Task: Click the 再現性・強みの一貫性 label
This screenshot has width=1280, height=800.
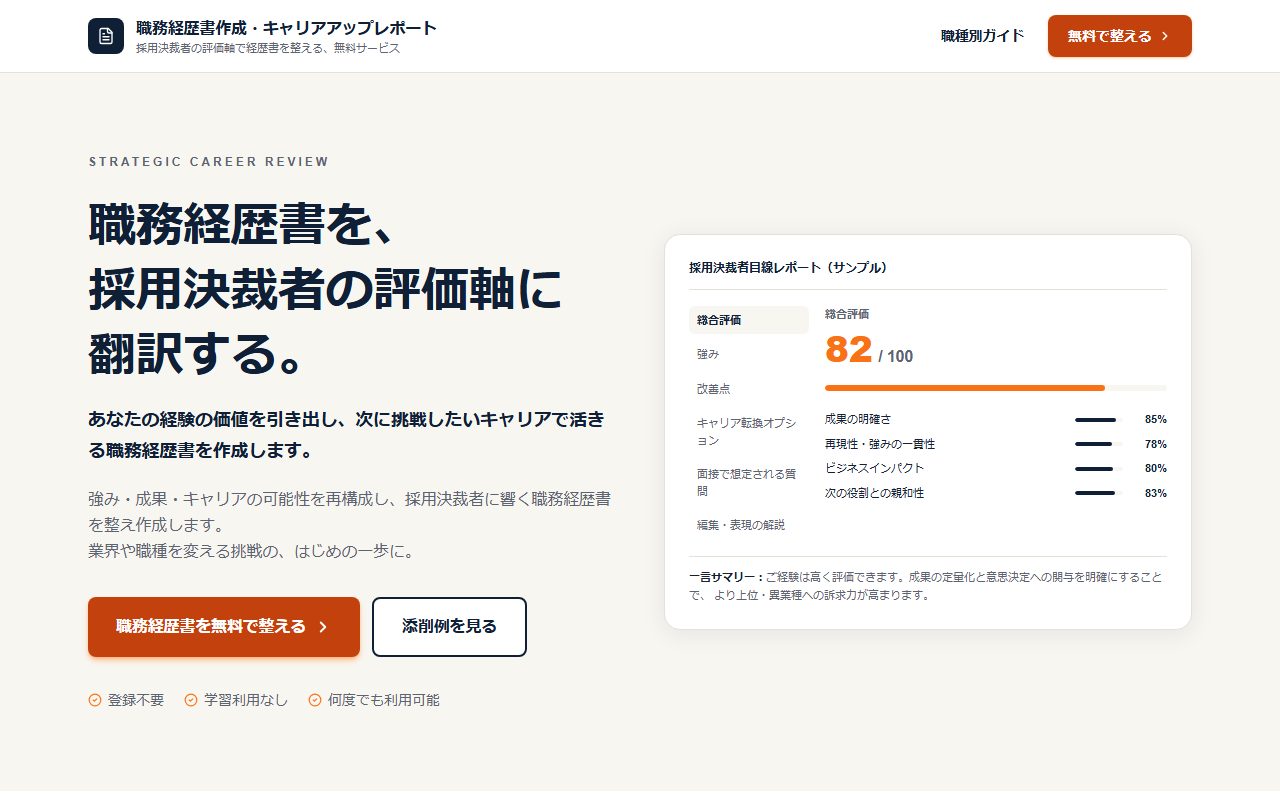Action: click(x=880, y=444)
